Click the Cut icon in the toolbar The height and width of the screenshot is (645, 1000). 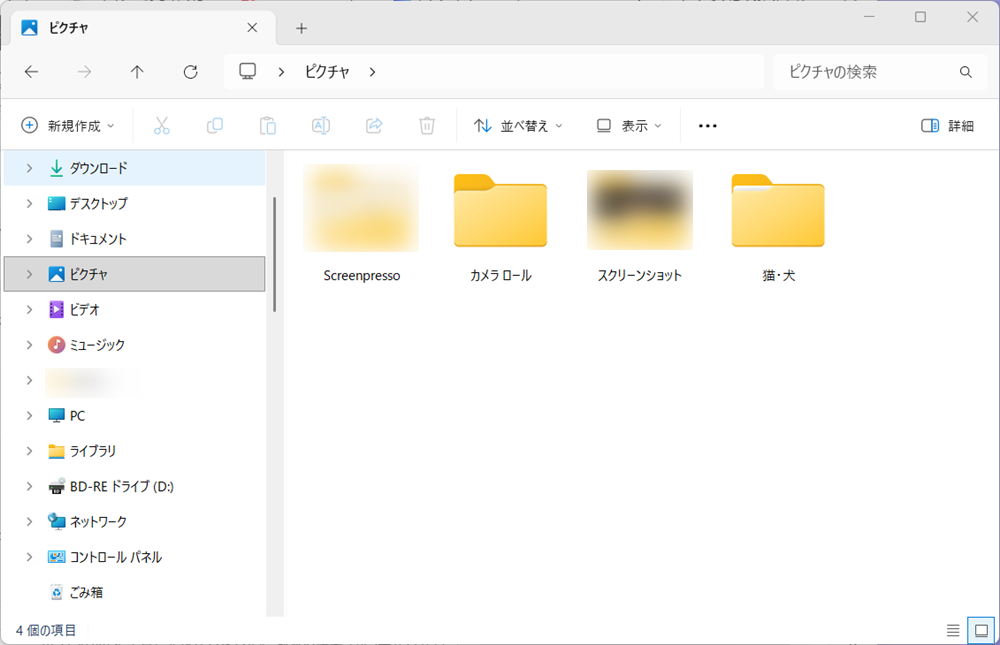coord(162,125)
